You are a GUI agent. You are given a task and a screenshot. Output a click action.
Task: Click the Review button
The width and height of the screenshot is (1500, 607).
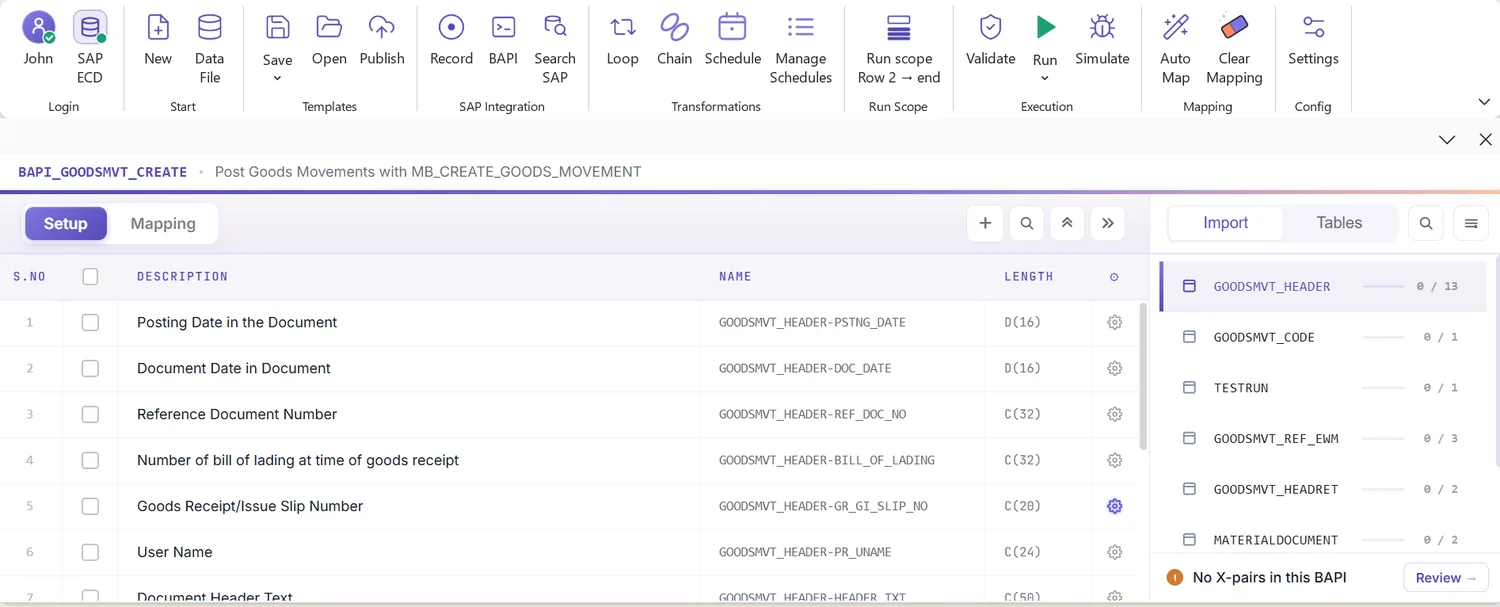1445,578
